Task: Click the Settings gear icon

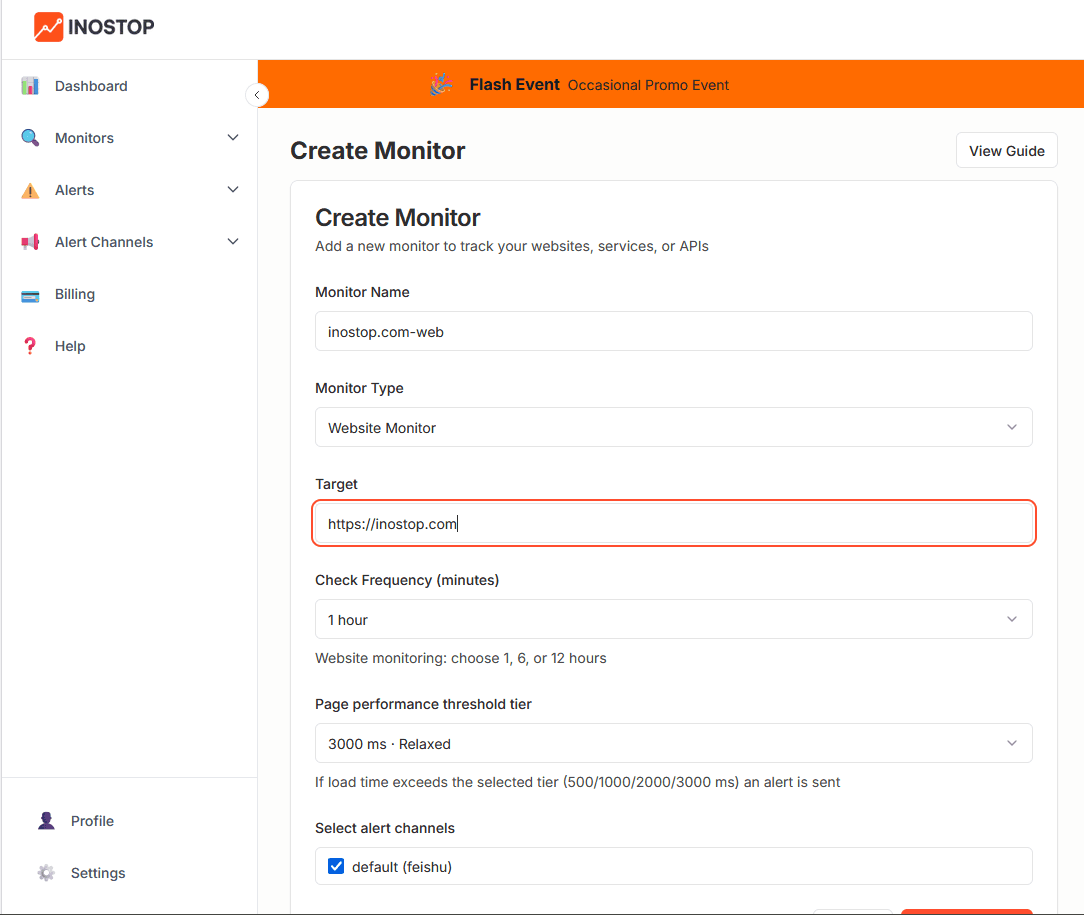Action: pos(46,873)
